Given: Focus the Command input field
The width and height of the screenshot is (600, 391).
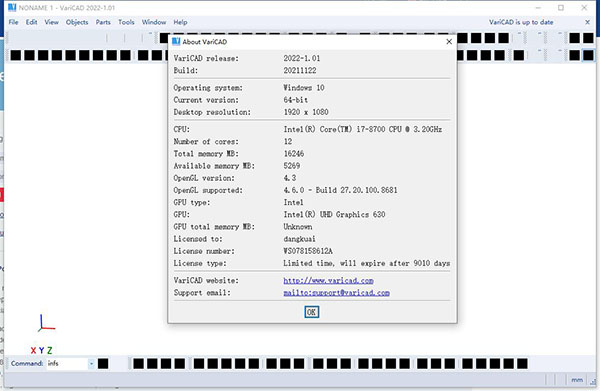Looking at the screenshot, I should pyautogui.click(x=67, y=363).
